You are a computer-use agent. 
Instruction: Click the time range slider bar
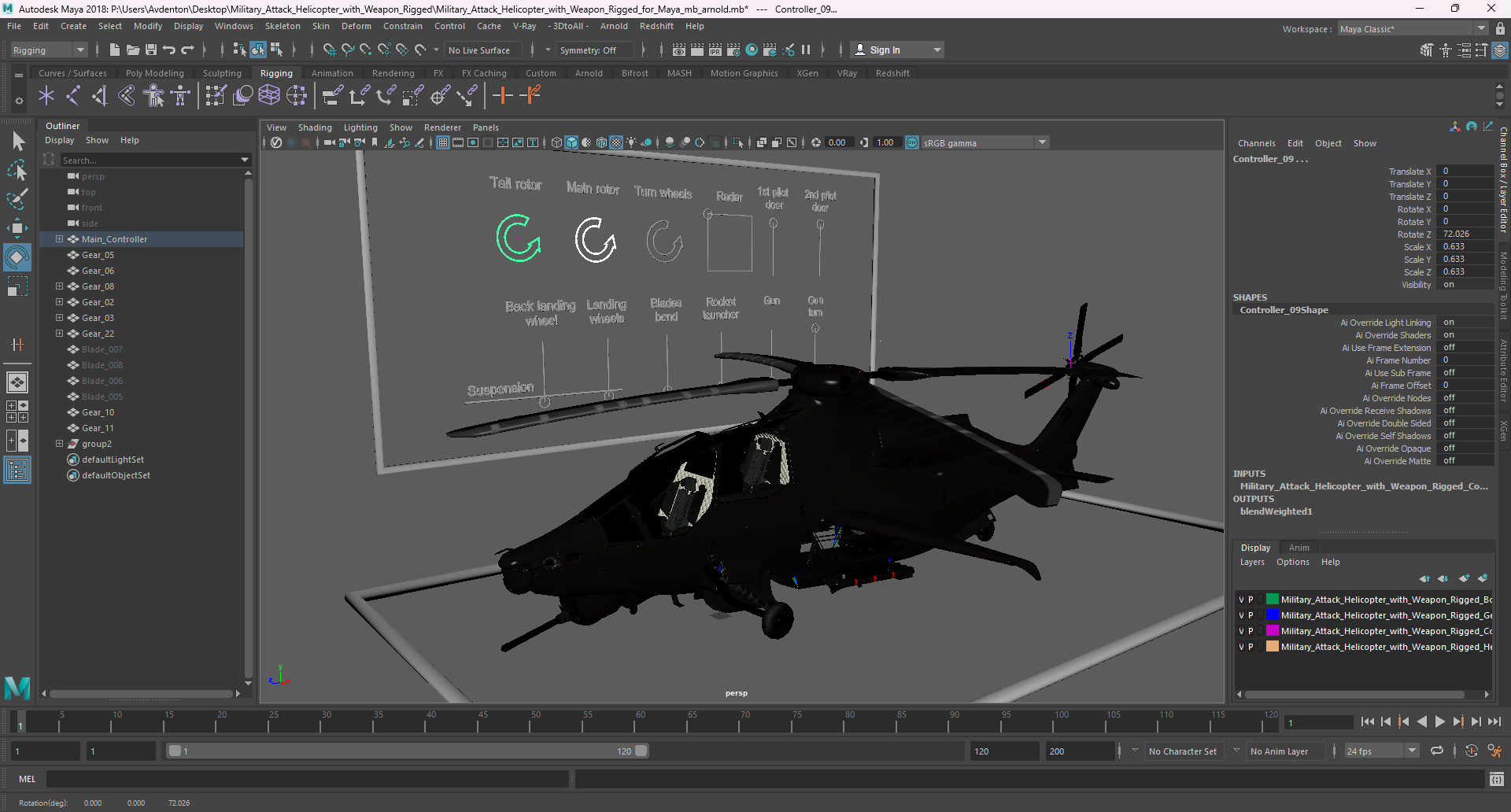click(x=408, y=751)
